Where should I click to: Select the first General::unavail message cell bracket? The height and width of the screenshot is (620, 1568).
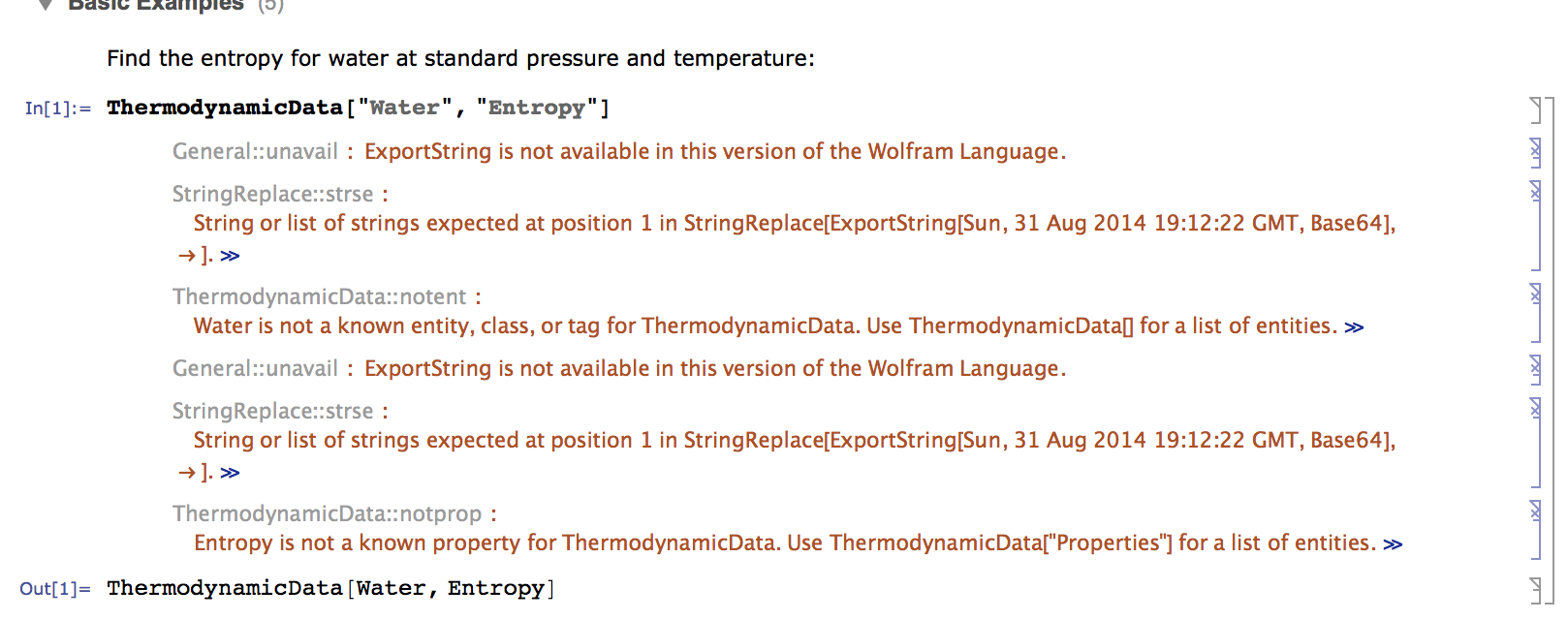pos(1535,152)
